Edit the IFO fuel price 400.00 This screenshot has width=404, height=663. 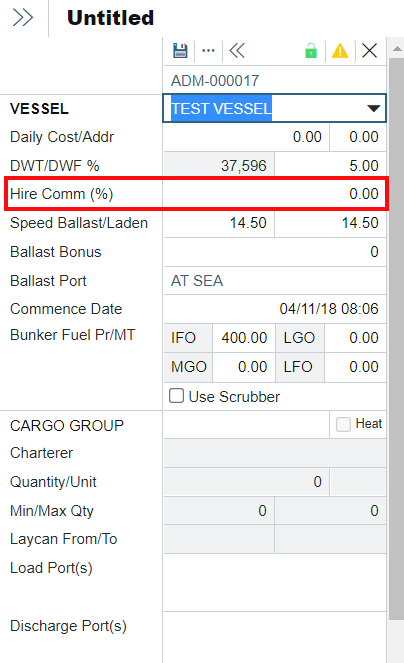pos(244,338)
